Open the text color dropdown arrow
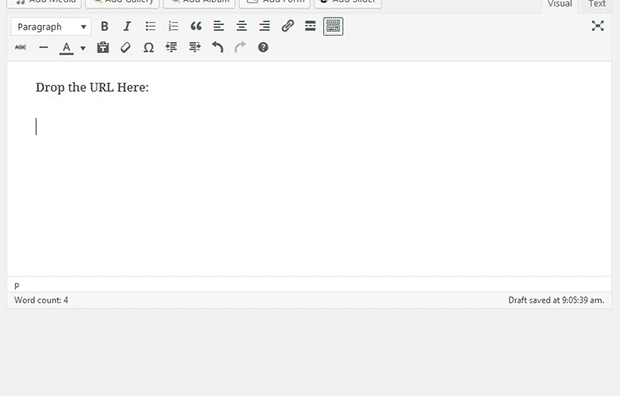Viewport: 620px width, 396px height. [83, 48]
